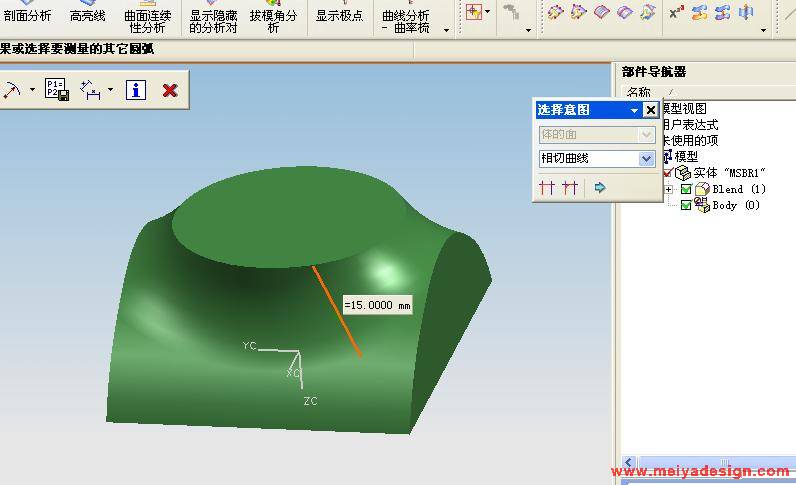Select the 使用的项 unused items tree item

point(690,140)
